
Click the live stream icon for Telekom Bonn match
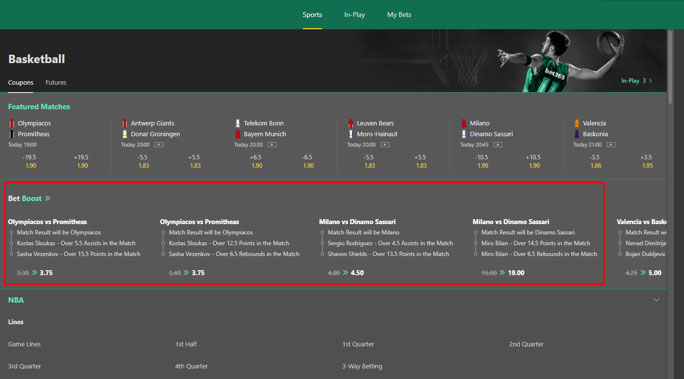[x=272, y=144]
